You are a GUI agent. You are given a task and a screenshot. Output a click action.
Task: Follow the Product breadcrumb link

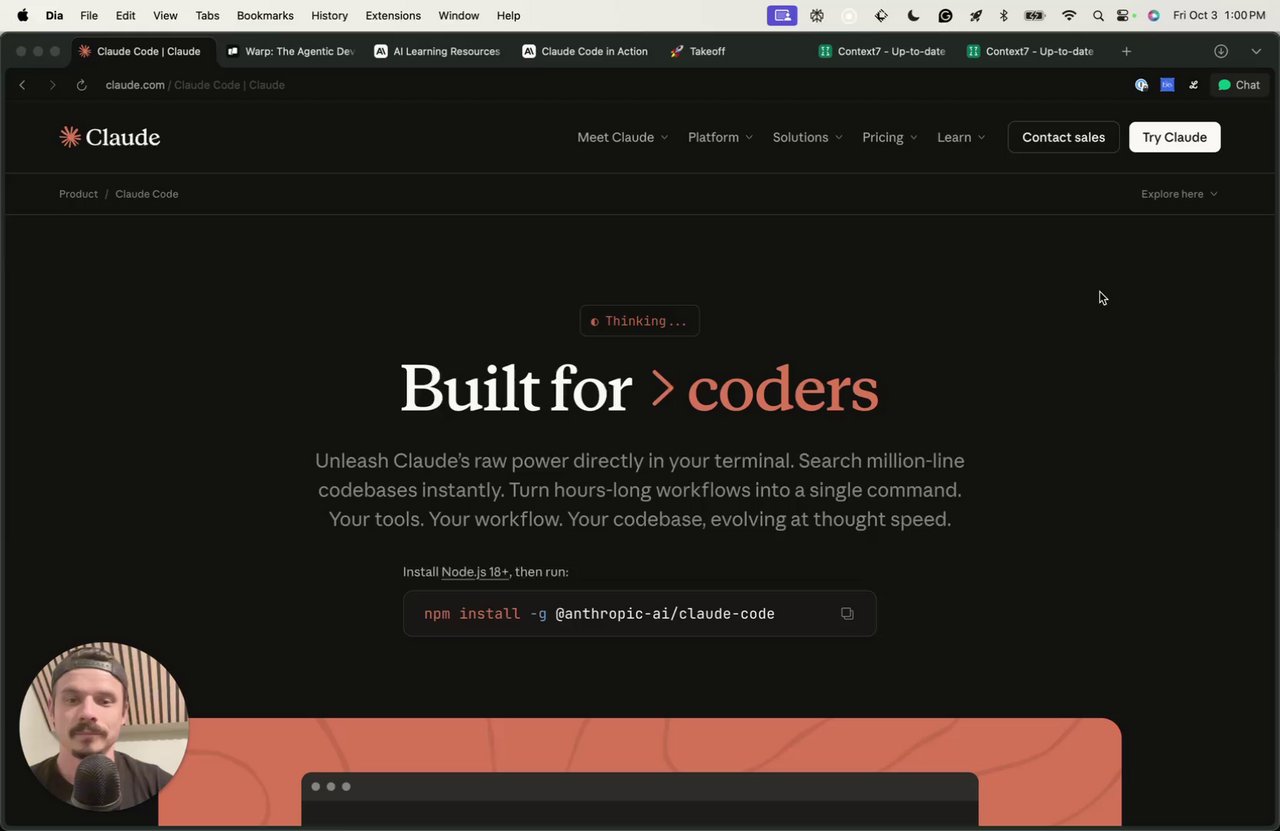tap(78, 194)
